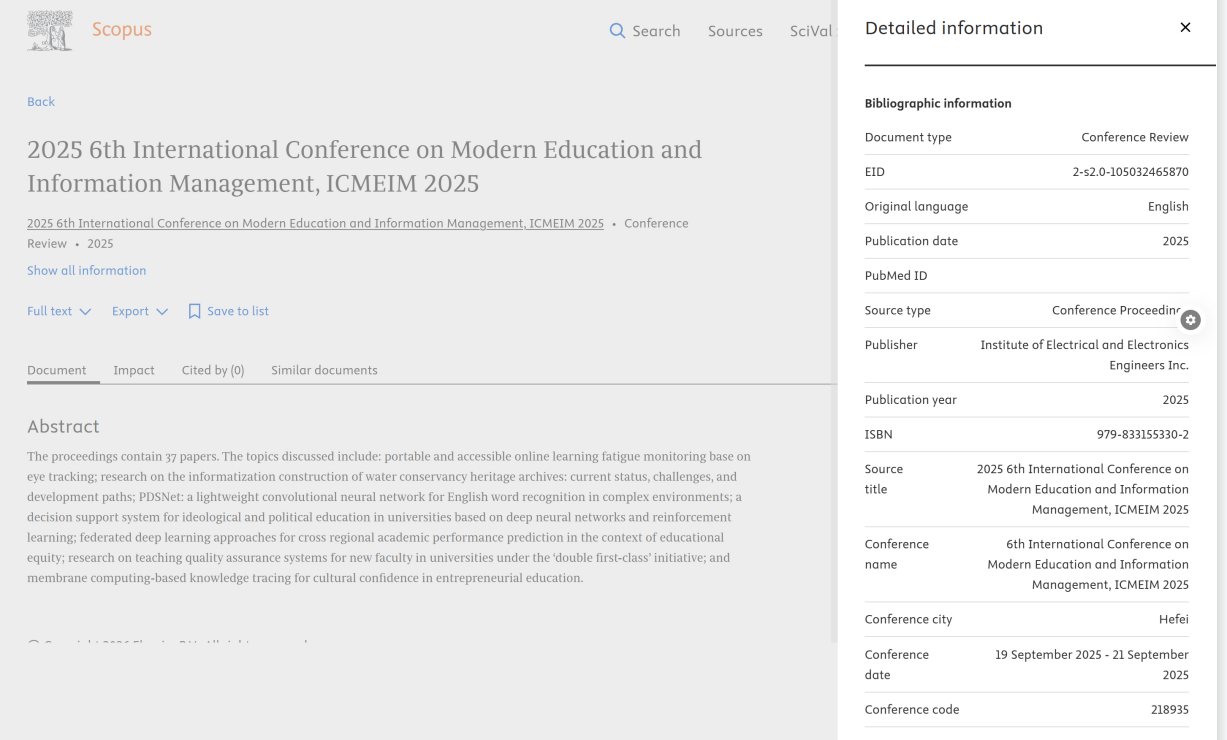1227x740 pixels.
Task: Click the Search magnifier icon
Action: [617, 31]
